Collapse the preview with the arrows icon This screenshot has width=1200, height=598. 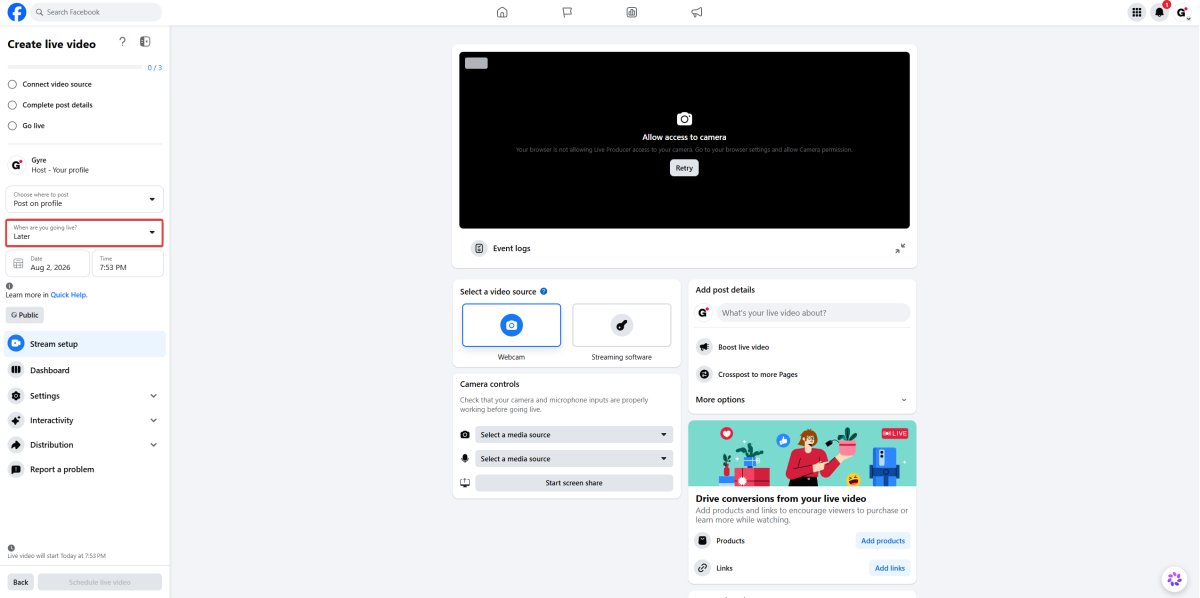coord(900,248)
